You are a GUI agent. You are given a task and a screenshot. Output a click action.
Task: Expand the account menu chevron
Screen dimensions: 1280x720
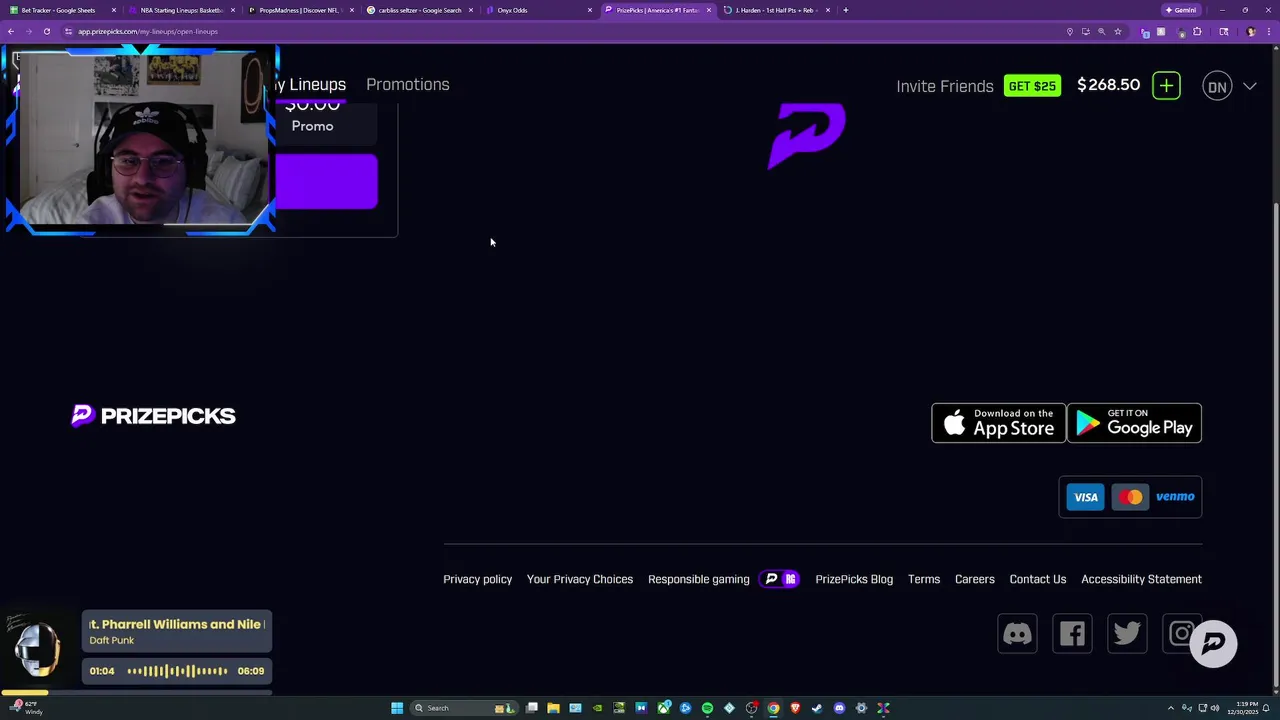pyautogui.click(x=1250, y=86)
